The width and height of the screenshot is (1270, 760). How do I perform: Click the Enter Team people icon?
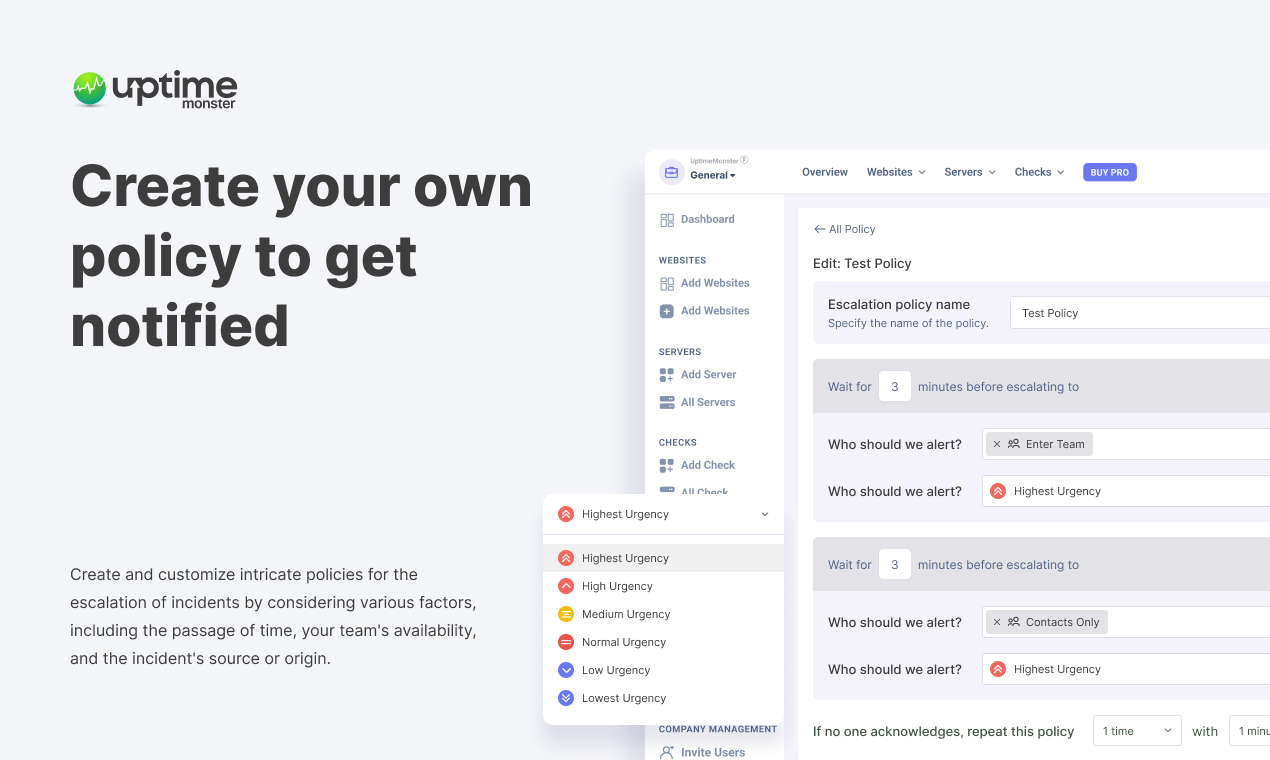click(x=1014, y=444)
